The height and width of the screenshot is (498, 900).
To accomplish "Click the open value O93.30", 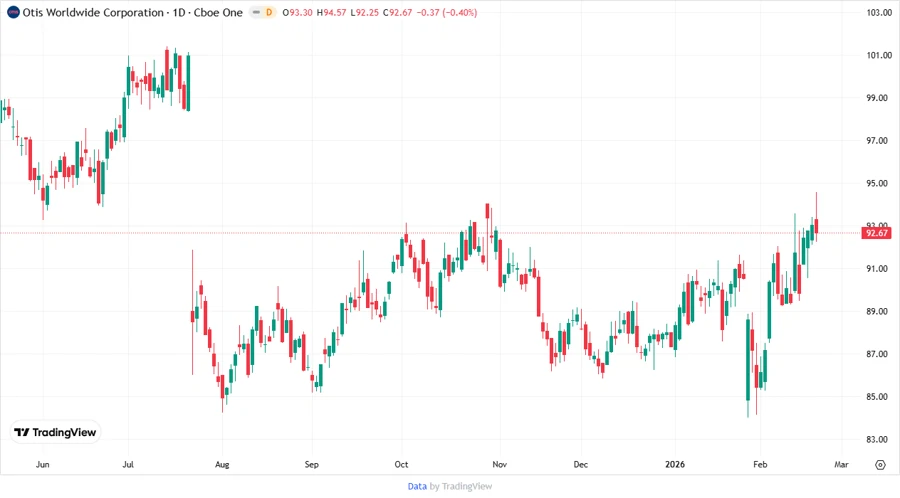I will click(297, 12).
